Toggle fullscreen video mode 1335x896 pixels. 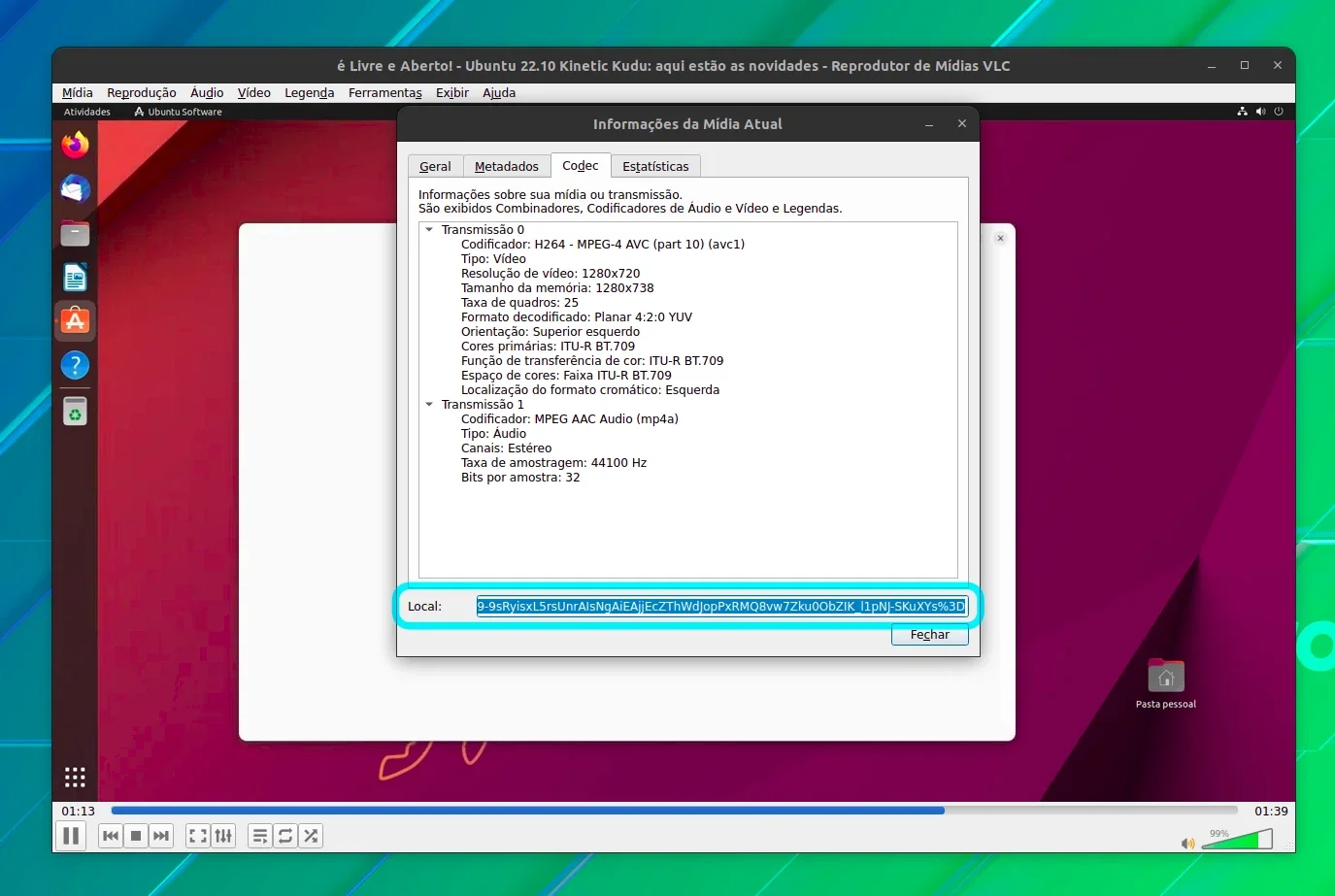pos(198,836)
